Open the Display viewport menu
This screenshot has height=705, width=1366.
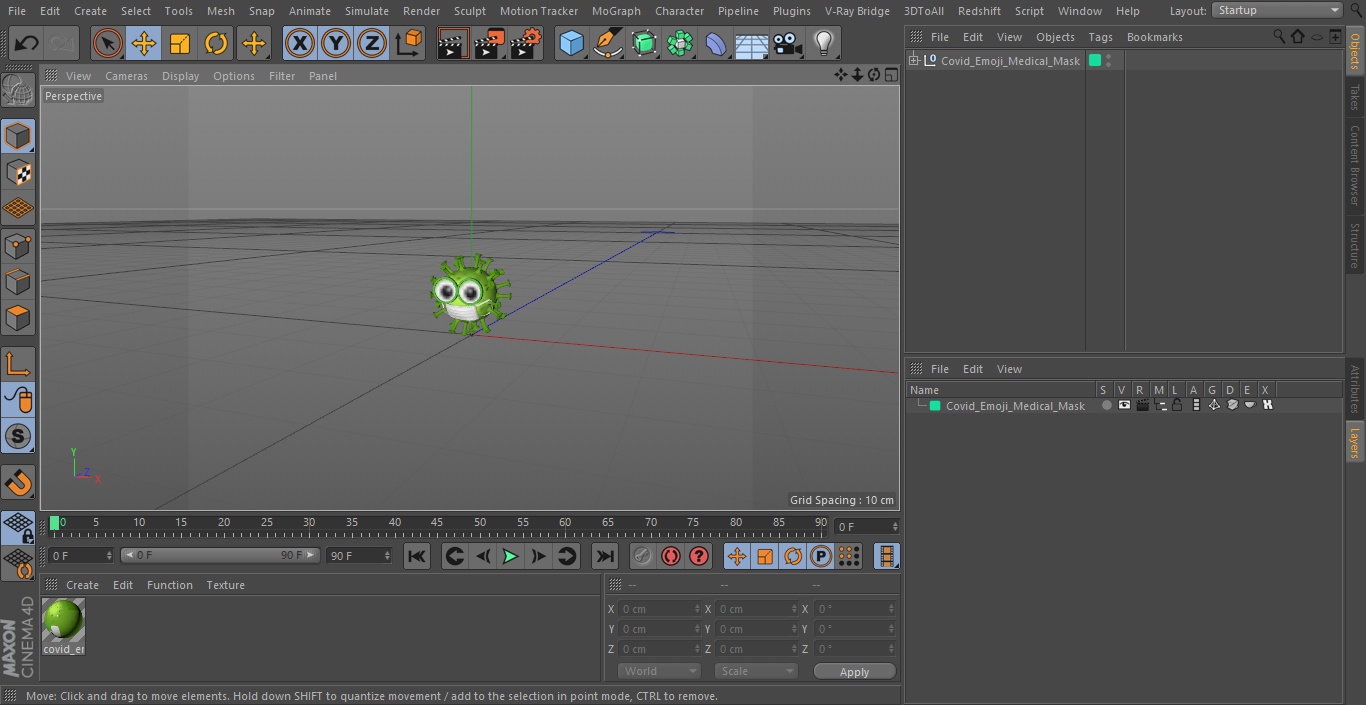click(x=180, y=76)
